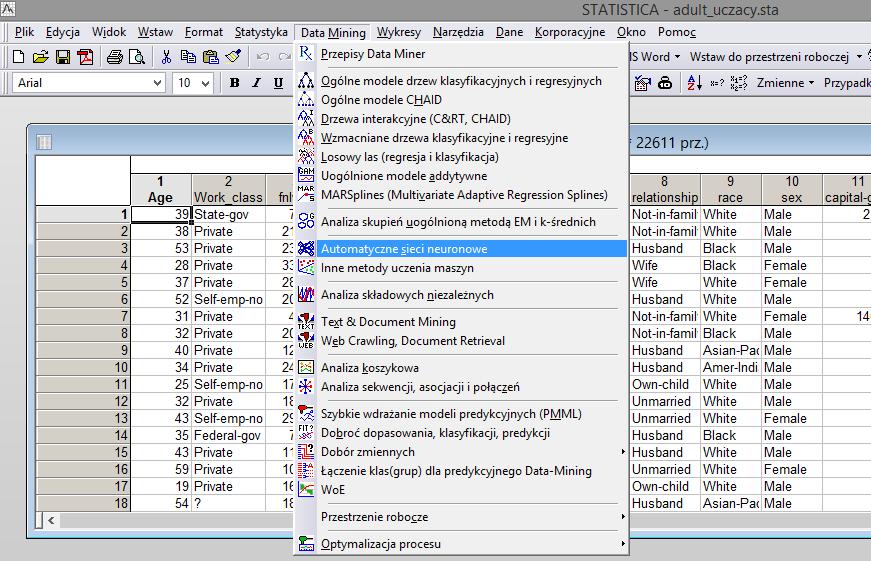
Task: Toggle Bold formatting
Action: click(x=234, y=83)
